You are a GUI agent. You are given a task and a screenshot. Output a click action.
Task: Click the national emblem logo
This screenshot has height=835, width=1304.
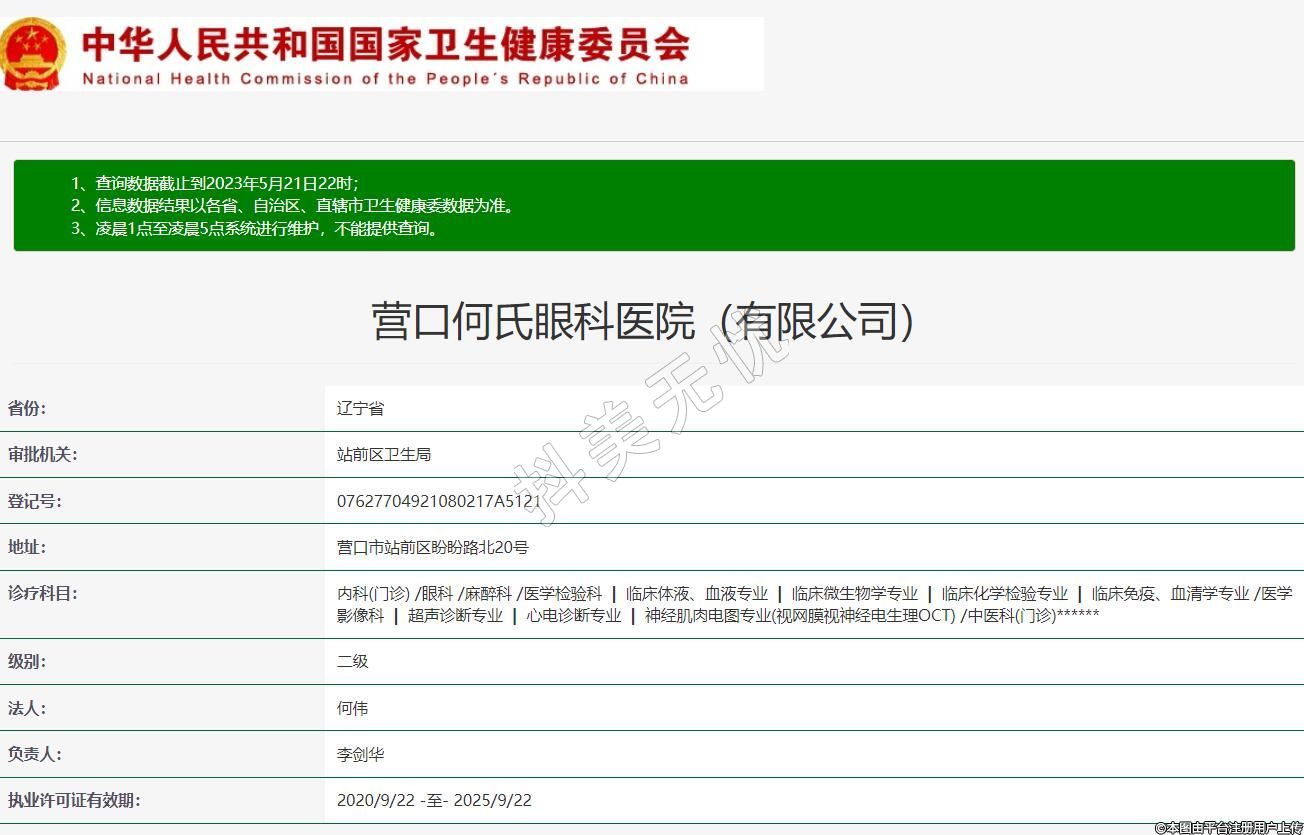coord(35,54)
